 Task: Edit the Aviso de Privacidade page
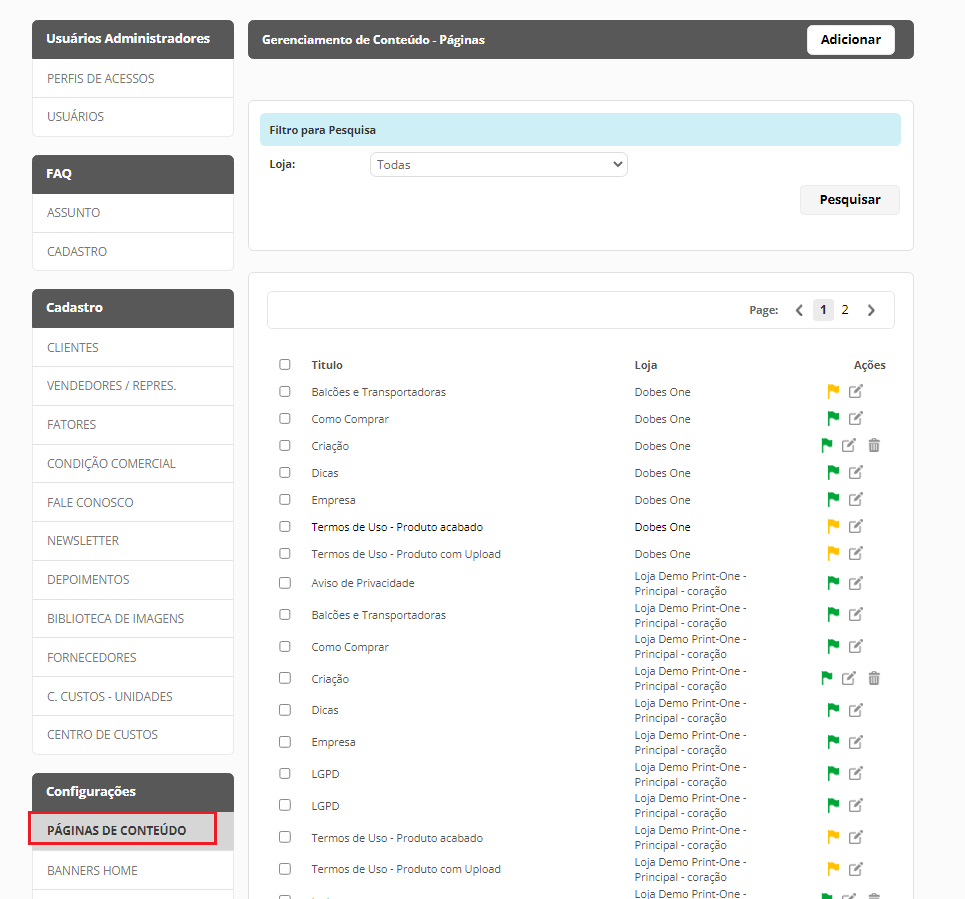click(x=855, y=583)
